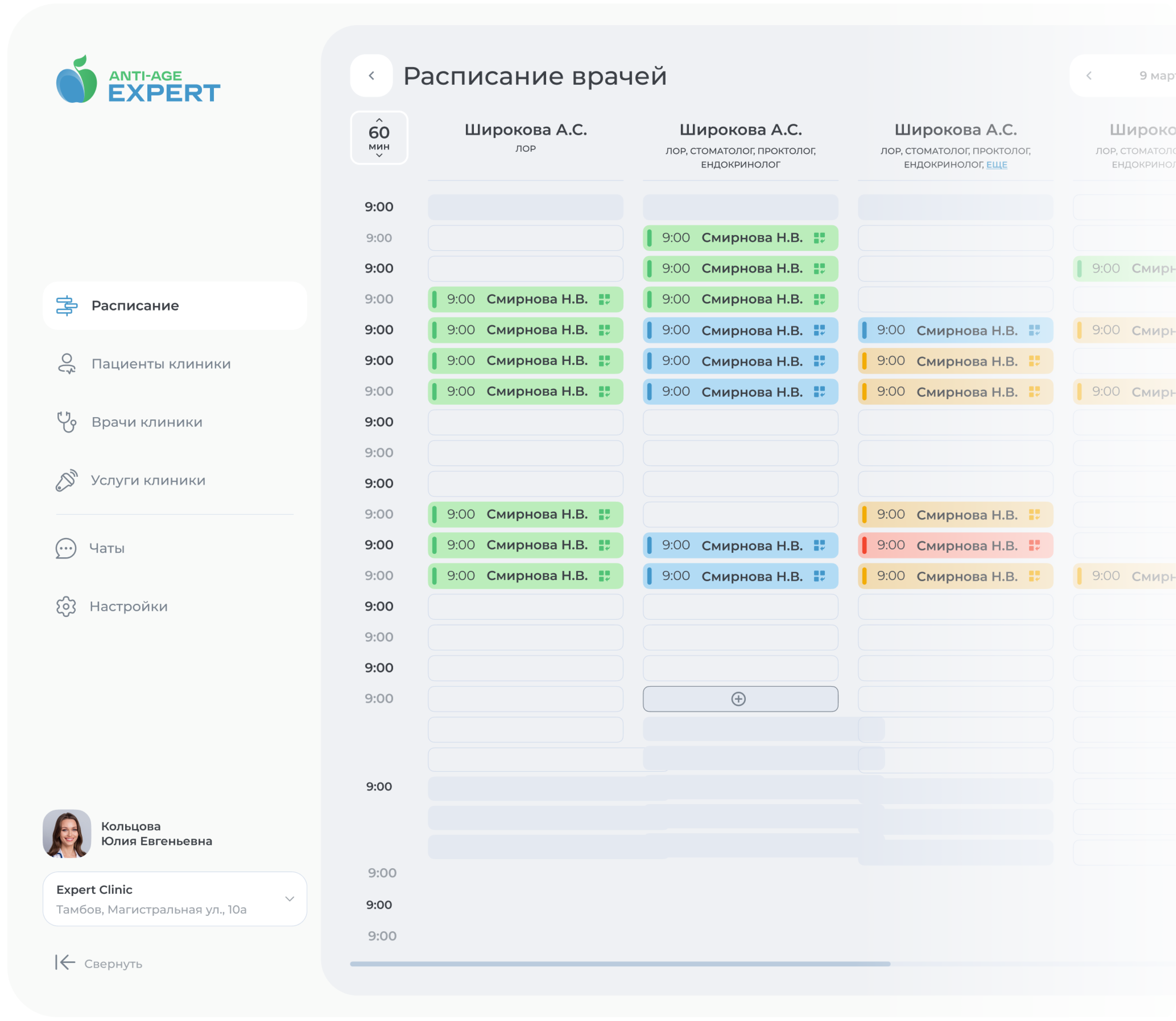
Task: Click Кольцова Юлия Евгеньевна profile photo
Action: 67,834
